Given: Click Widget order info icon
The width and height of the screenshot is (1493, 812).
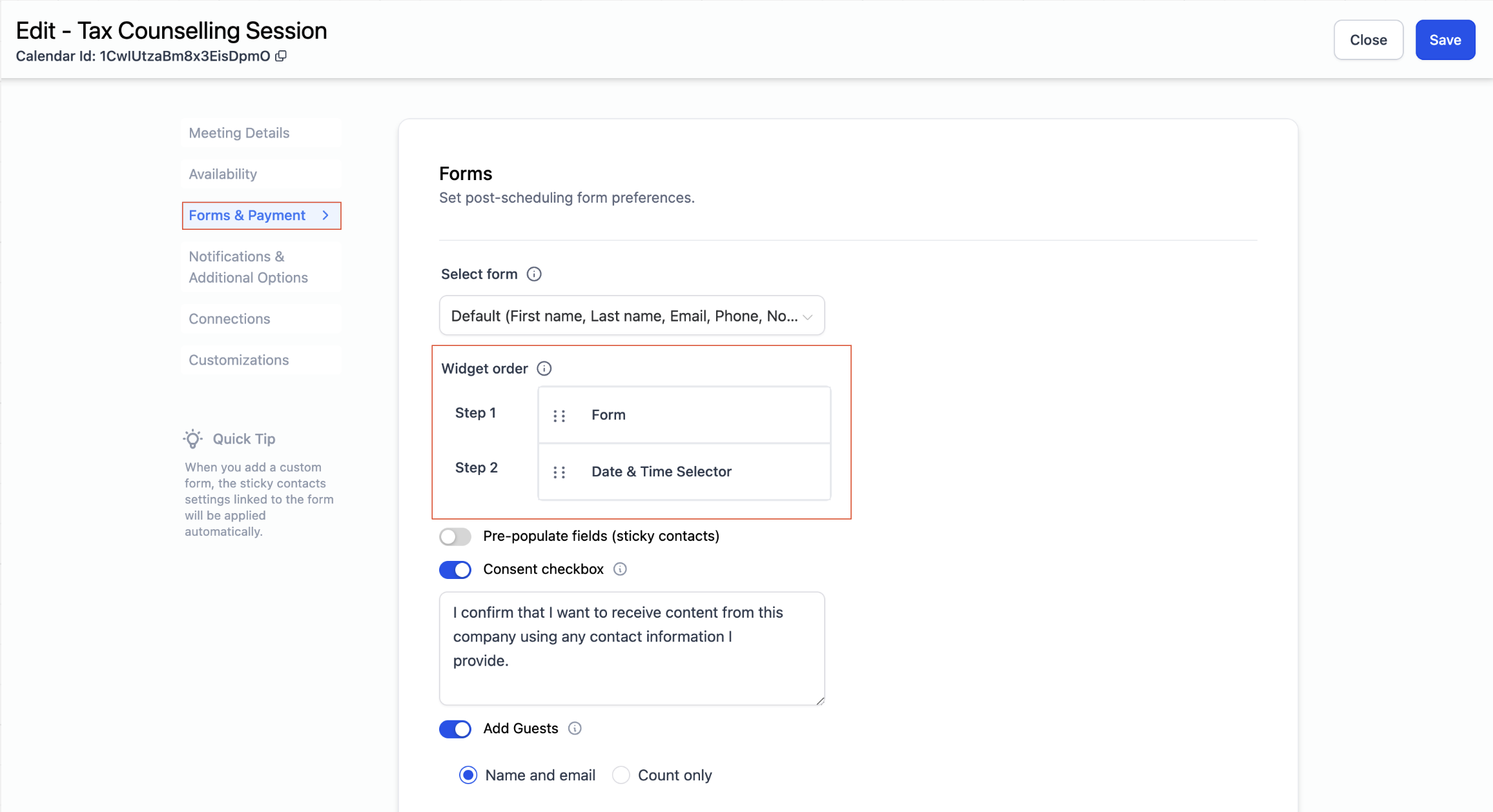Looking at the screenshot, I should [x=544, y=369].
